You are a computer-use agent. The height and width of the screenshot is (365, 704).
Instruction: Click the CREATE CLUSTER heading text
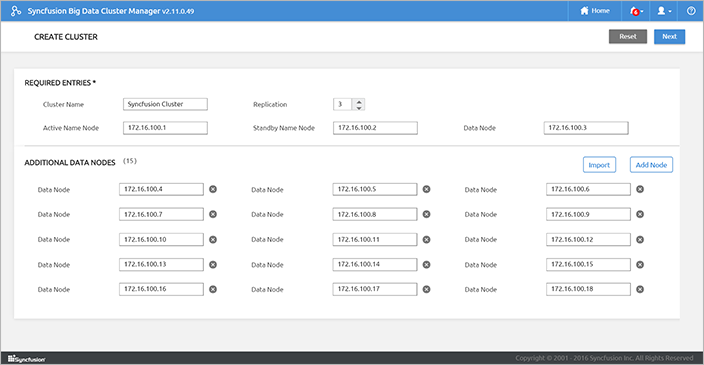[66, 37]
